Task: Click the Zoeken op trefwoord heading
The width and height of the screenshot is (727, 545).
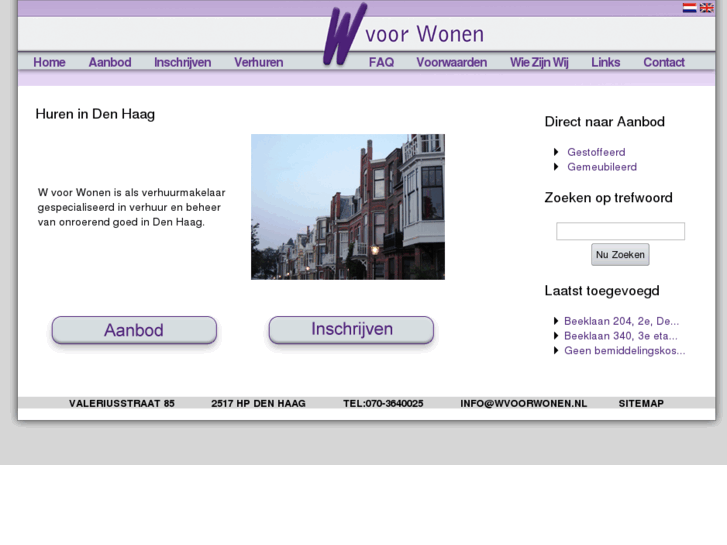Action: coord(608,198)
